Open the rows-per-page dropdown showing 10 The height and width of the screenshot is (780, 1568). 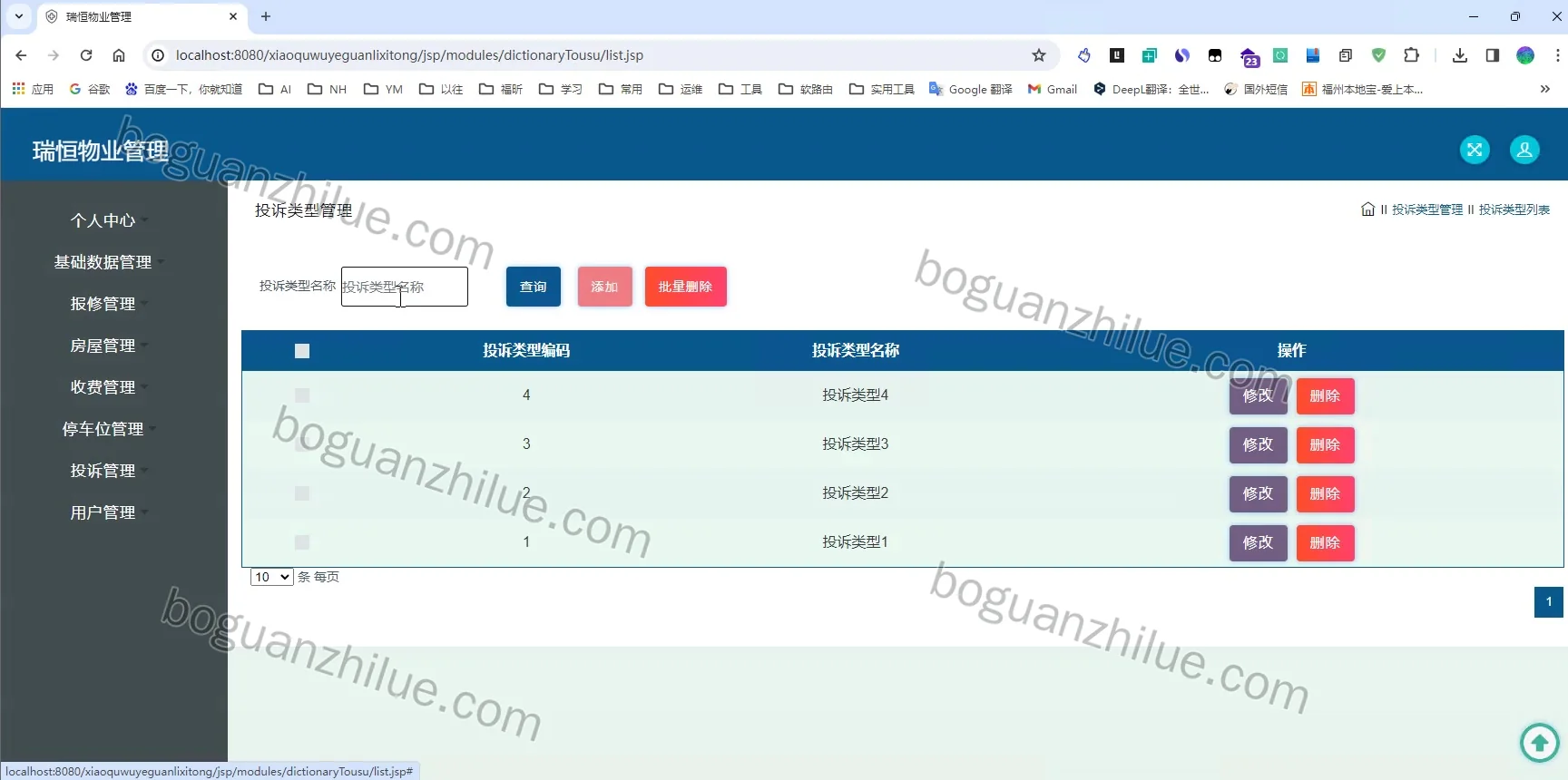272,577
